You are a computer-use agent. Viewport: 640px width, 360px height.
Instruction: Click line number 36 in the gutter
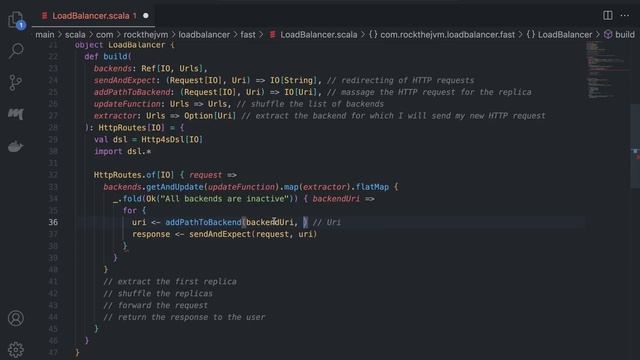(x=53, y=222)
